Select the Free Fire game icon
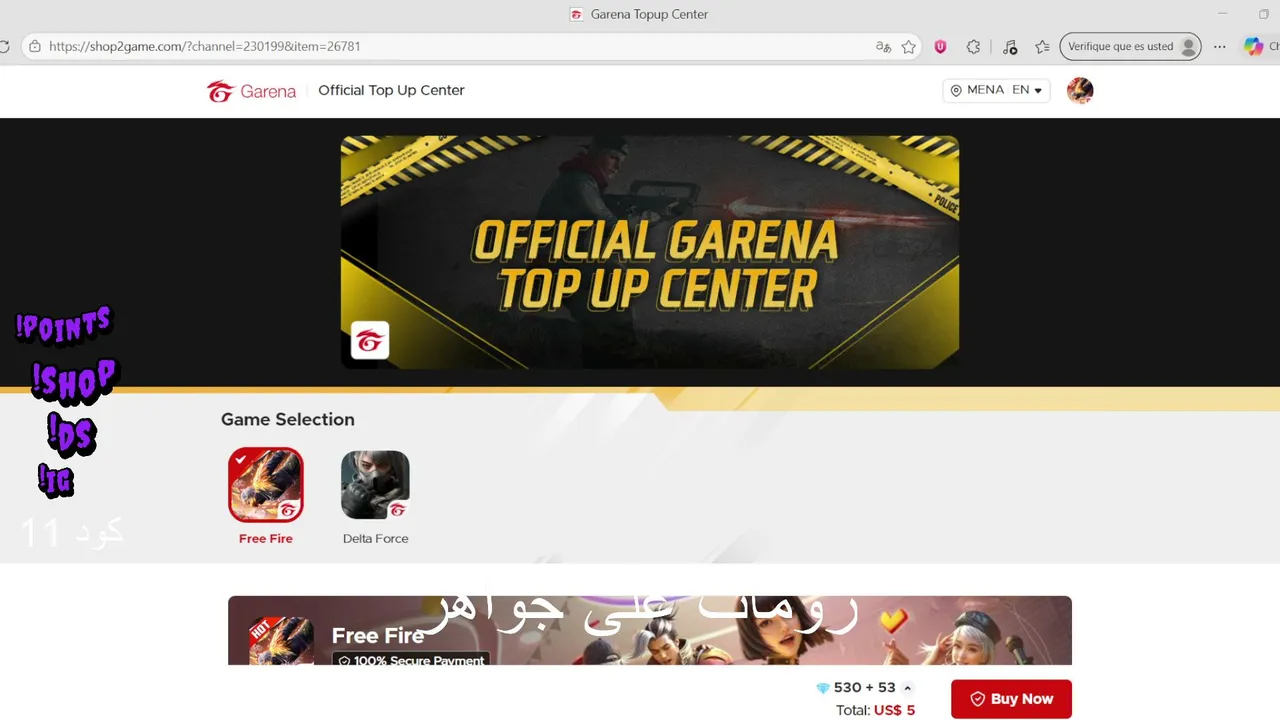 click(x=265, y=485)
